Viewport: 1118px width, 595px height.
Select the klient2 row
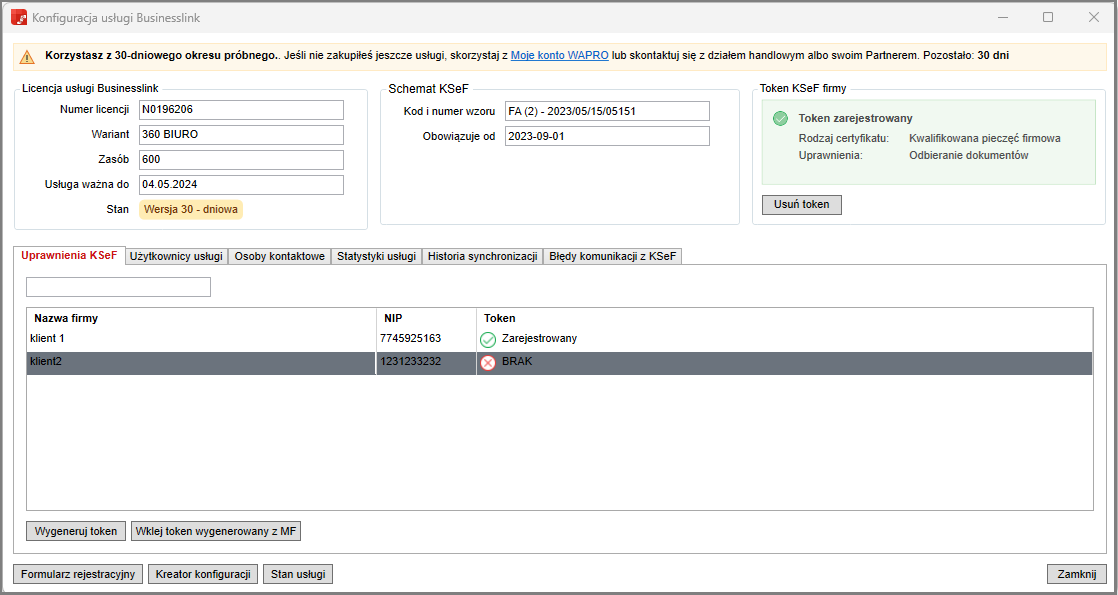pos(560,362)
